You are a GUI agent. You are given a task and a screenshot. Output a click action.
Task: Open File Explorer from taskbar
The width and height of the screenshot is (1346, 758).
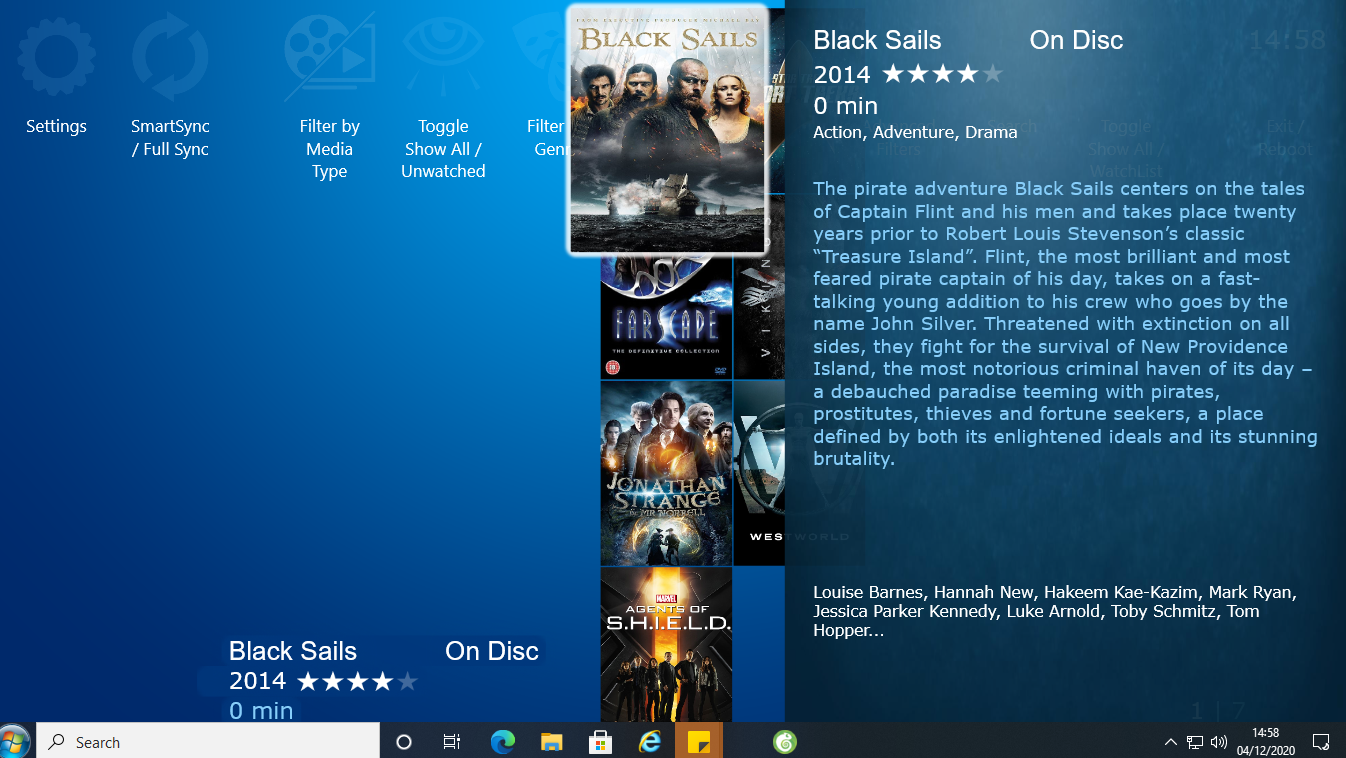coord(552,742)
